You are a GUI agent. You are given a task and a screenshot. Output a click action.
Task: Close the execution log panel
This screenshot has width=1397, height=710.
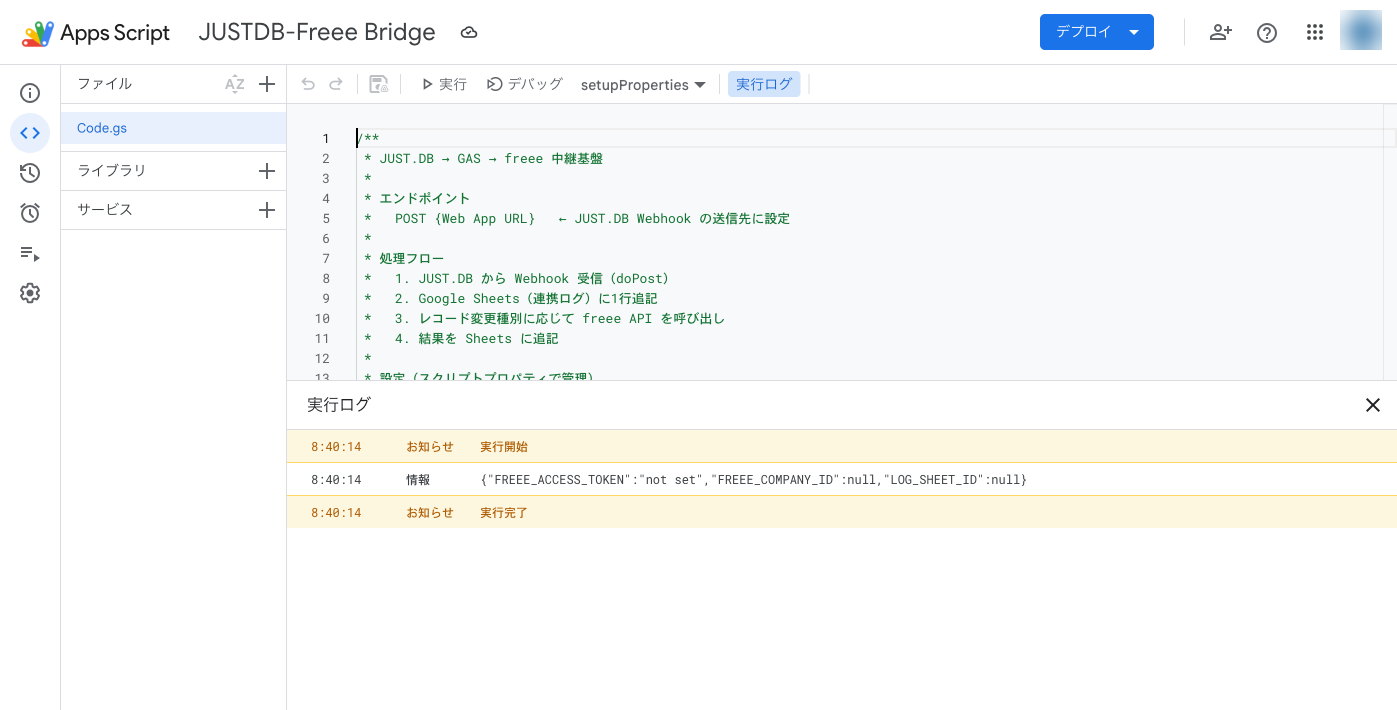click(x=1373, y=405)
